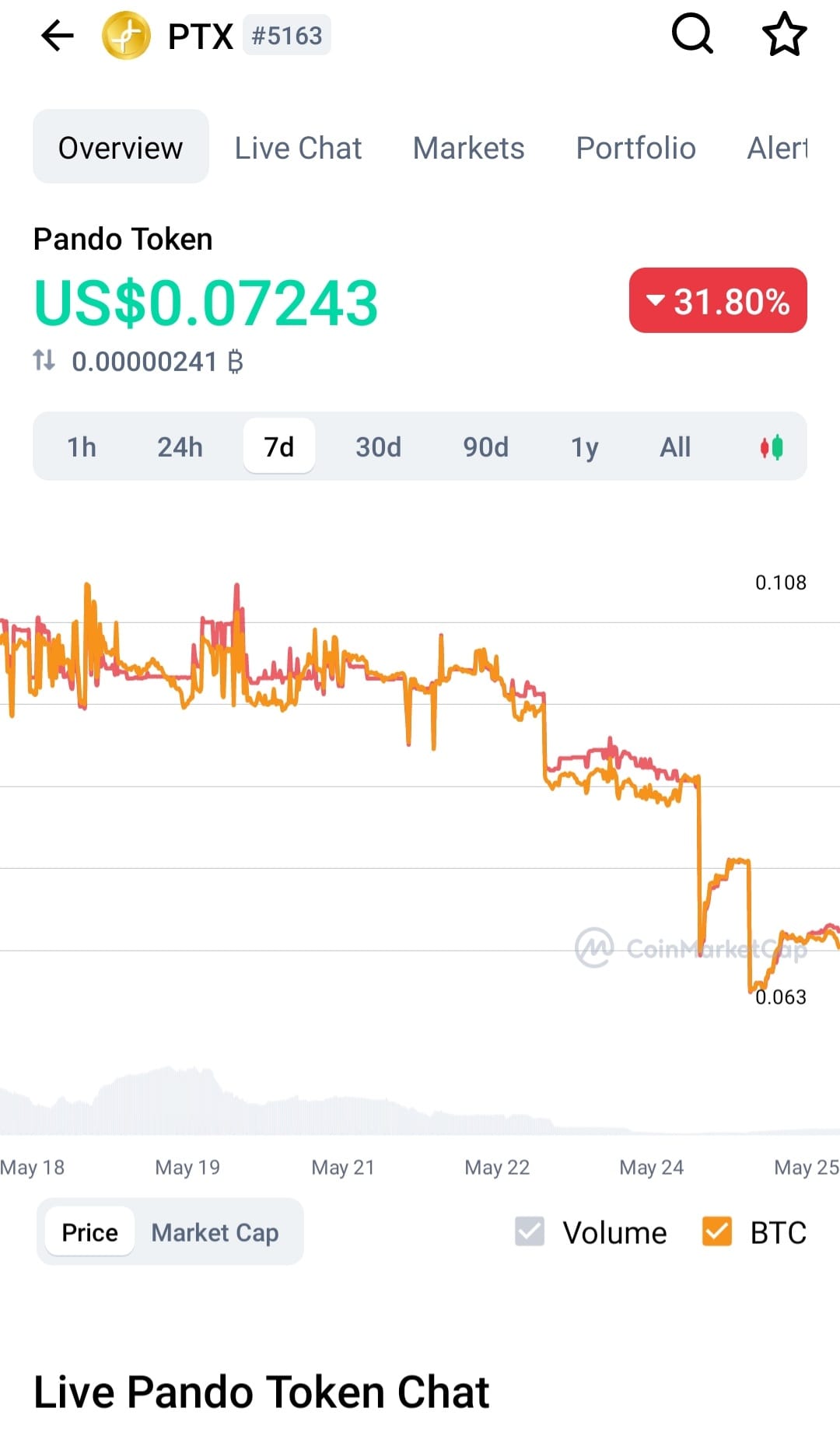The width and height of the screenshot is (840, 1450).
Task: Select the 1h time range
Action: click(82, 447)
